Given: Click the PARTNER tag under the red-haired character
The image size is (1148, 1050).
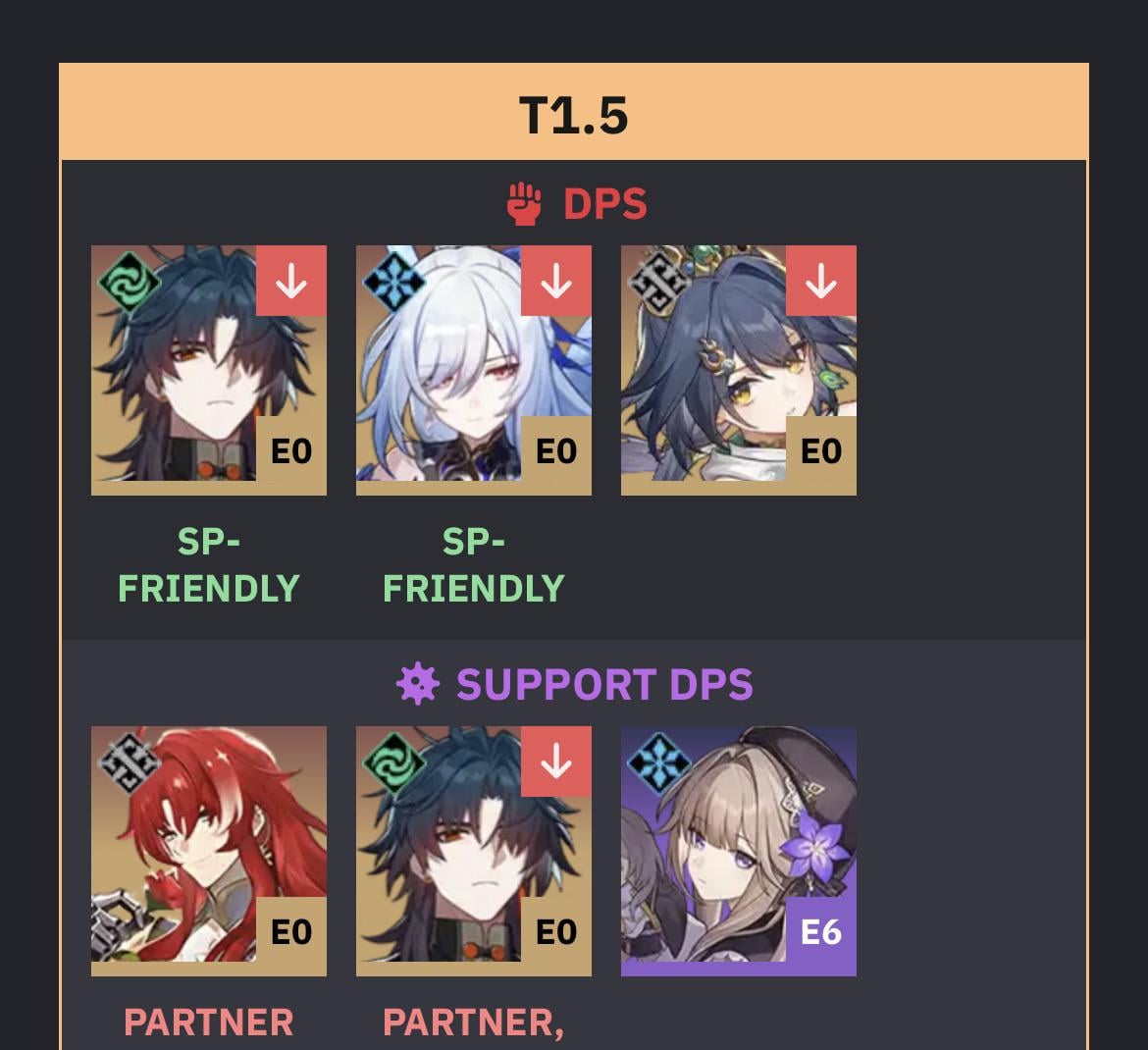Looking at the screenshot, I should [x=209, y=1023].
